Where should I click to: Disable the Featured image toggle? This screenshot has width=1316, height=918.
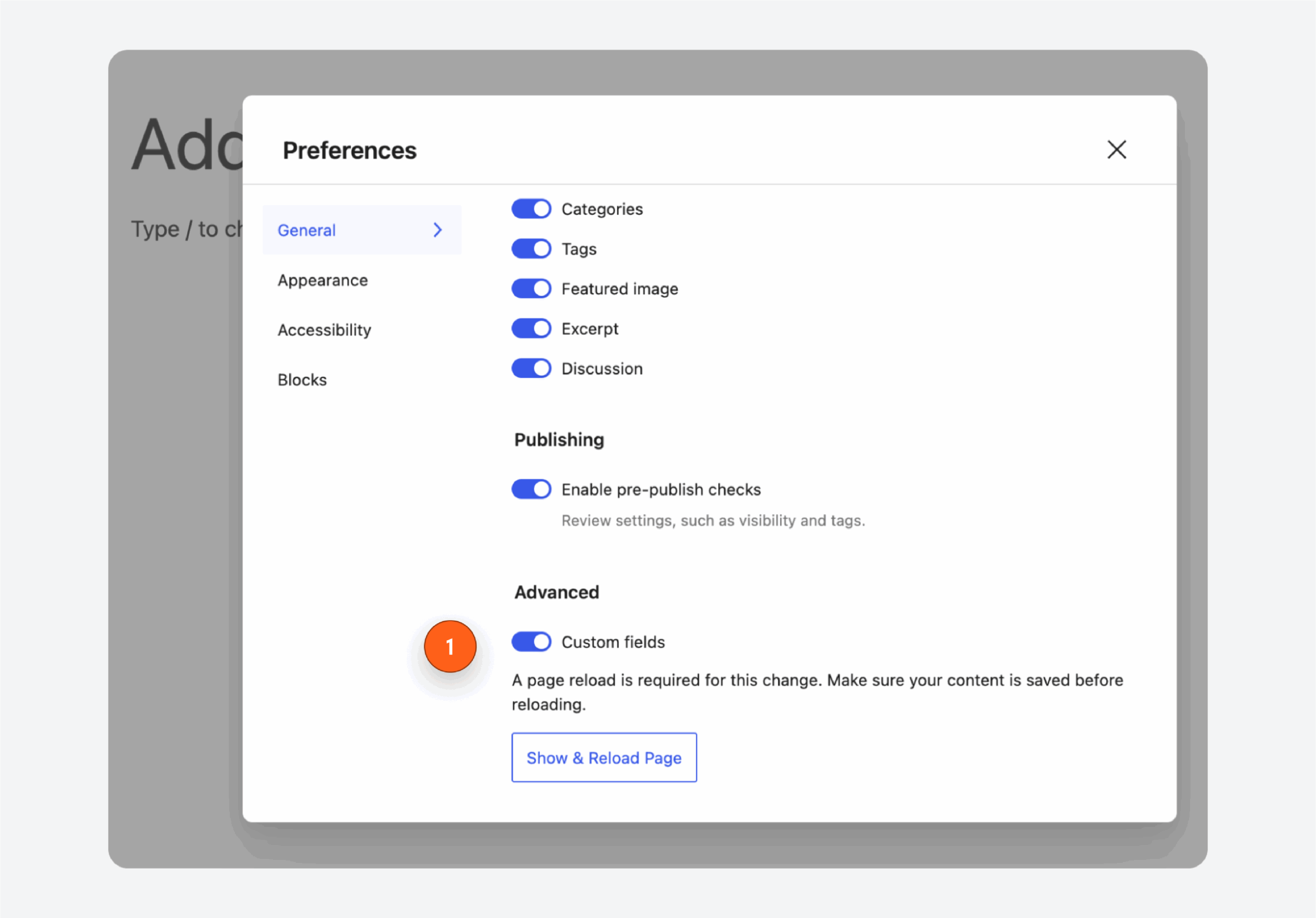(x=531, y=289)
